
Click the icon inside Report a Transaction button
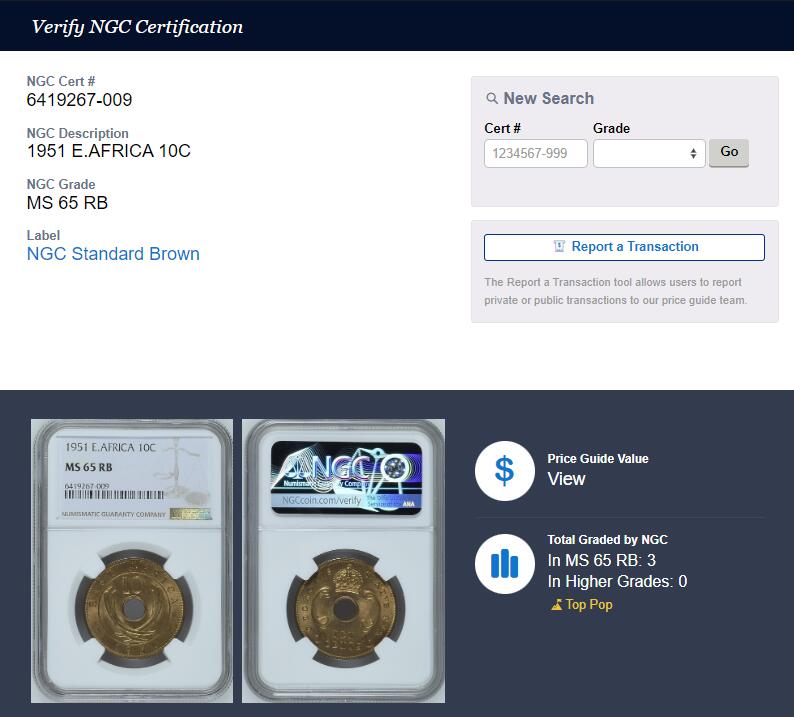tap(559, 247)
